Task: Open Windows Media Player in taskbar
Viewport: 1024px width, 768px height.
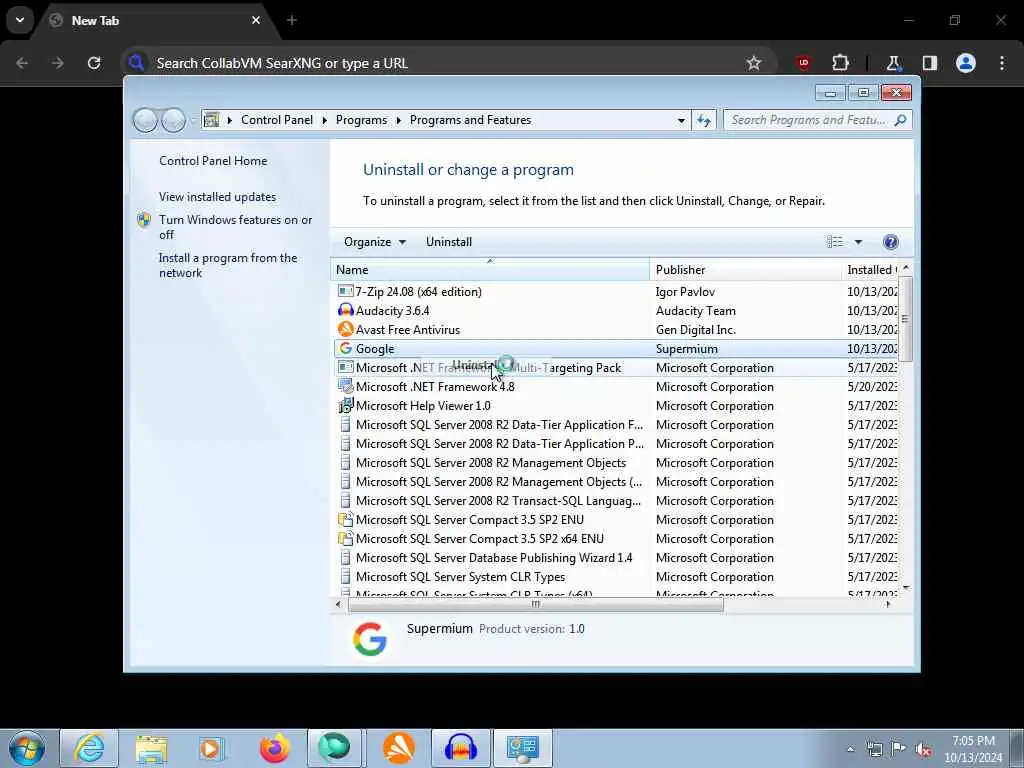Action: coord(212,748)
